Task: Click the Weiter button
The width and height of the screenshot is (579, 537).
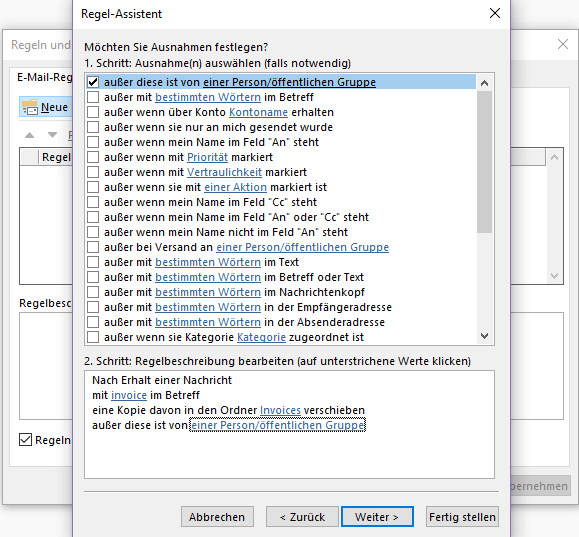Action: pyautogui.click(x=377, y=517)
